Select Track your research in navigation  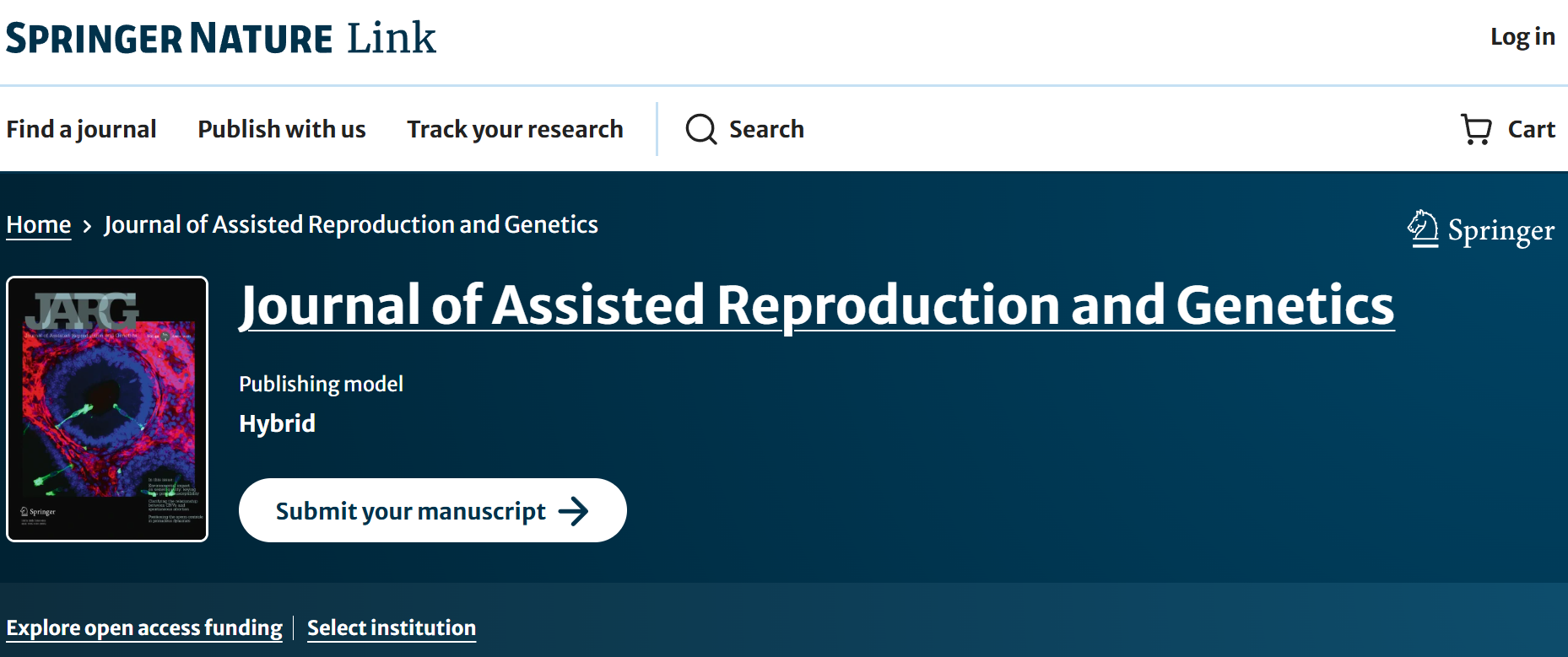515,129
